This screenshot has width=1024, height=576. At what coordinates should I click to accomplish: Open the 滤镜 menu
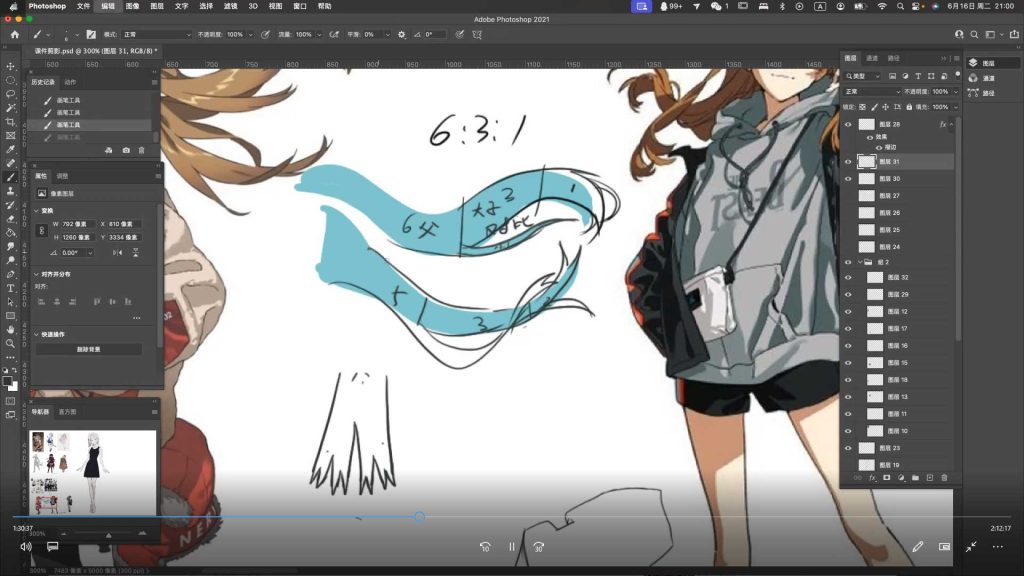(x=231, y=6)
